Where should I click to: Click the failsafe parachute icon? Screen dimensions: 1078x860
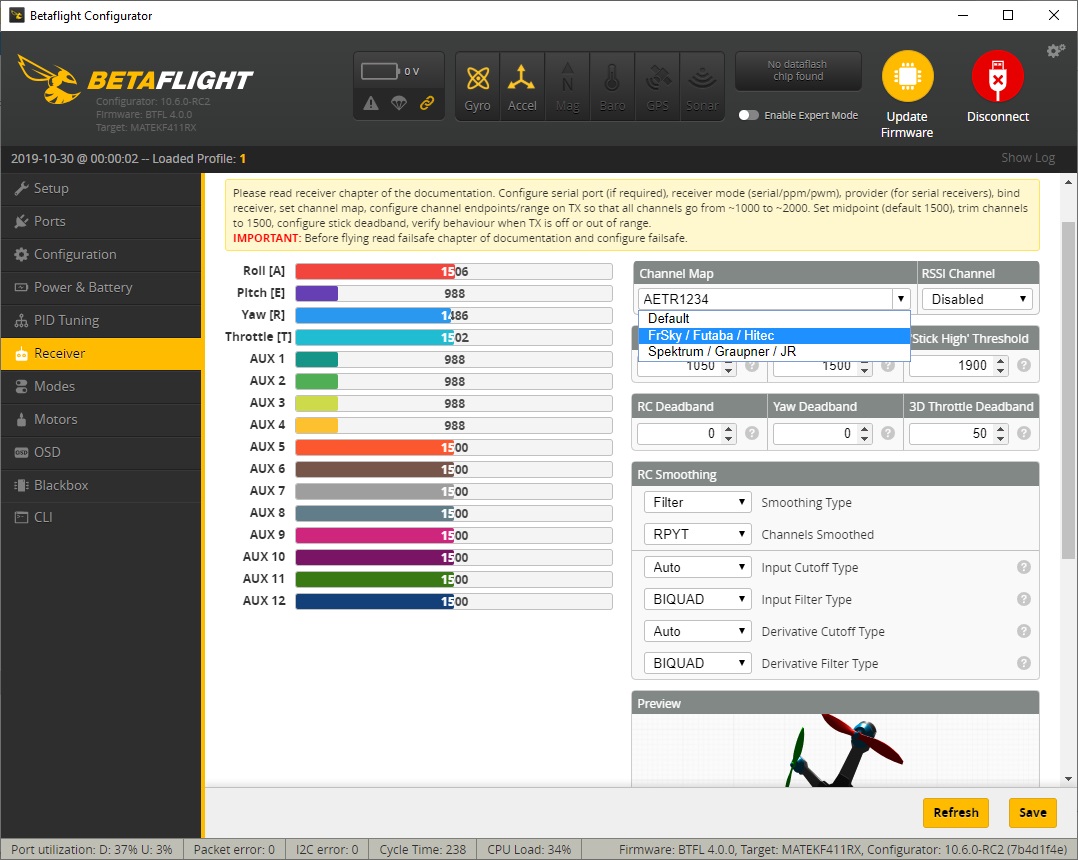399,103
